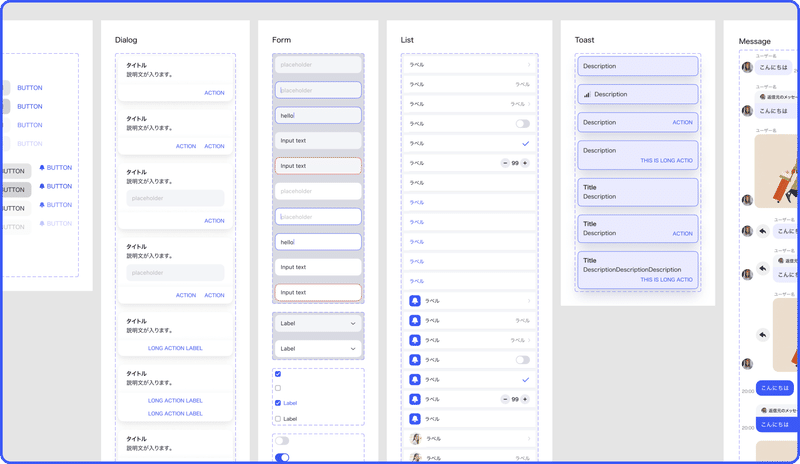Click the single LONG ACTION LABEL dialog link
The image size is (800, 464).
click(x=175, y=348)
